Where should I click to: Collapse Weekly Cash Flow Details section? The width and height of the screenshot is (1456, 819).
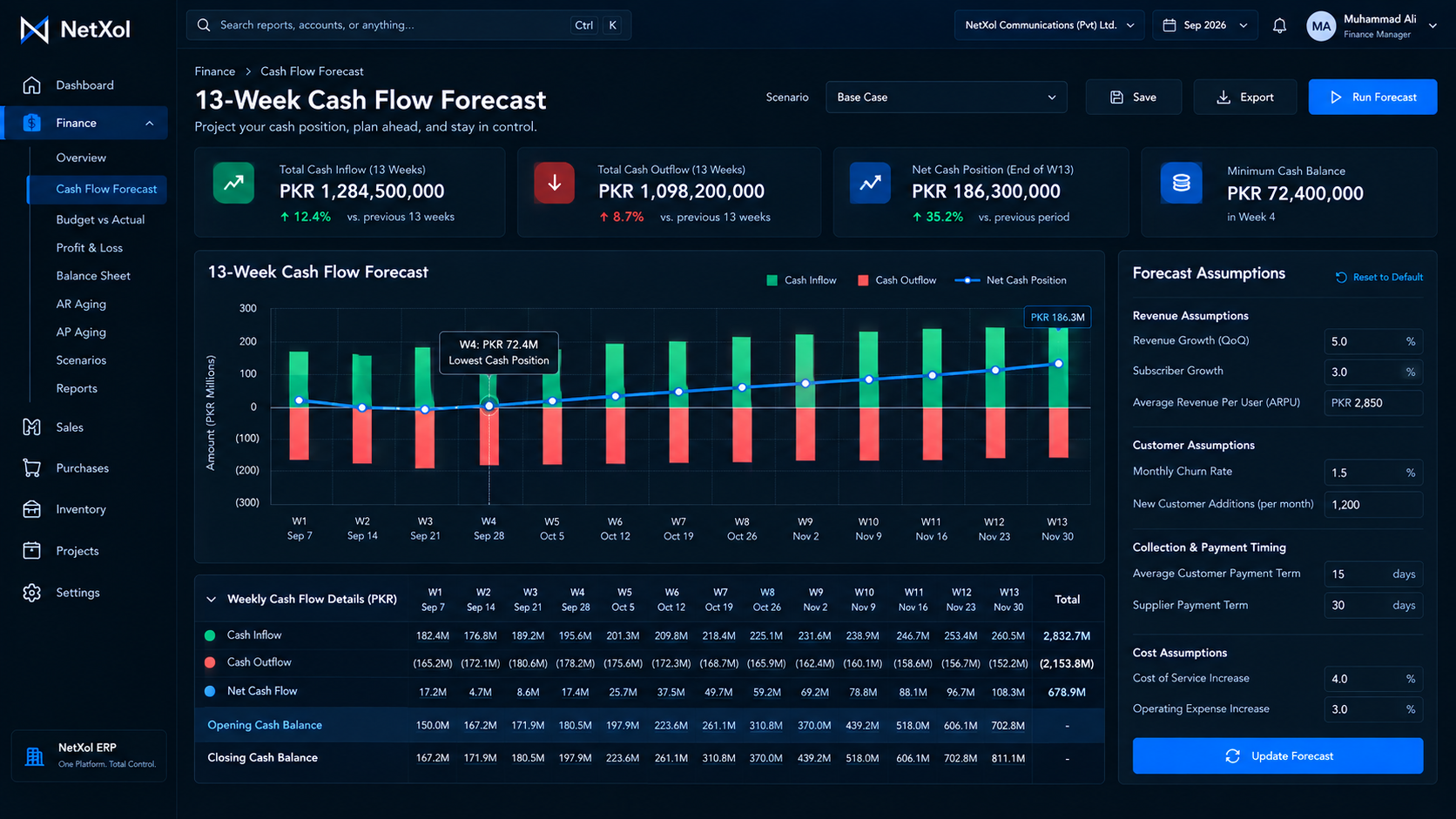[x=211, y=600]
